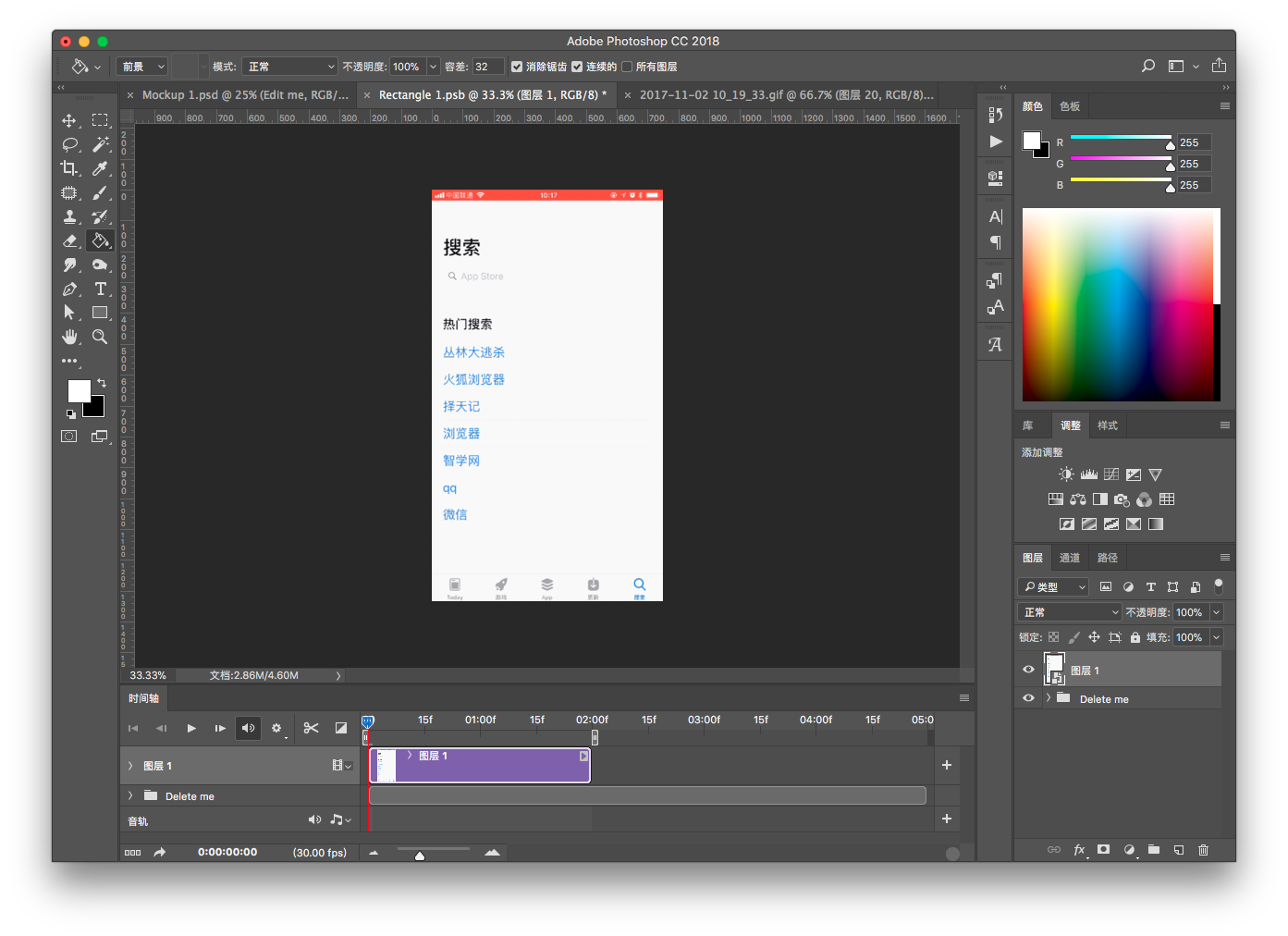
Task: Select the Zoom tool in toolbar
Action: tap(100, 337)
